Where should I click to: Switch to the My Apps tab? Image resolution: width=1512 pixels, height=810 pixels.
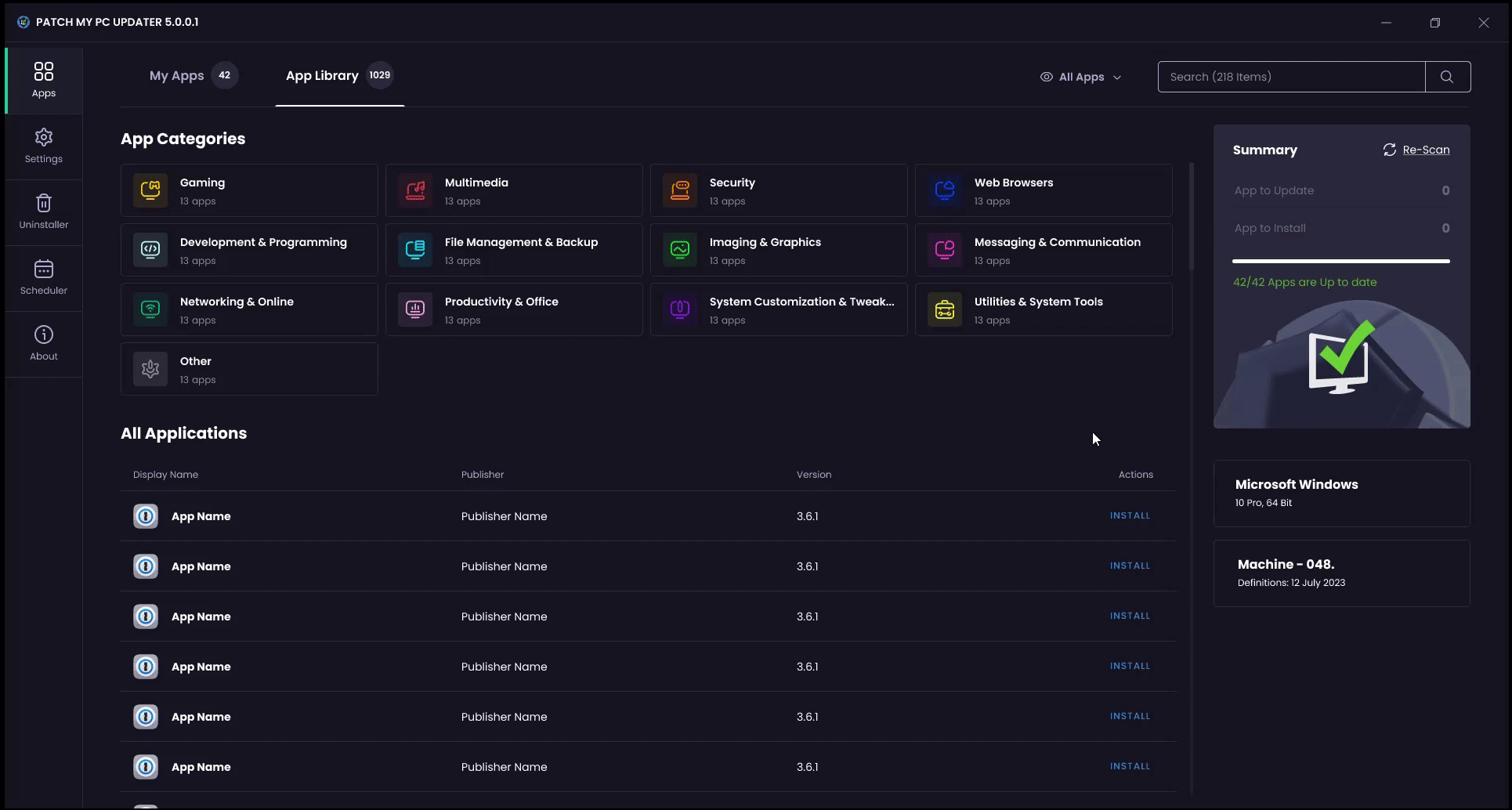click(x=177, y=76)
